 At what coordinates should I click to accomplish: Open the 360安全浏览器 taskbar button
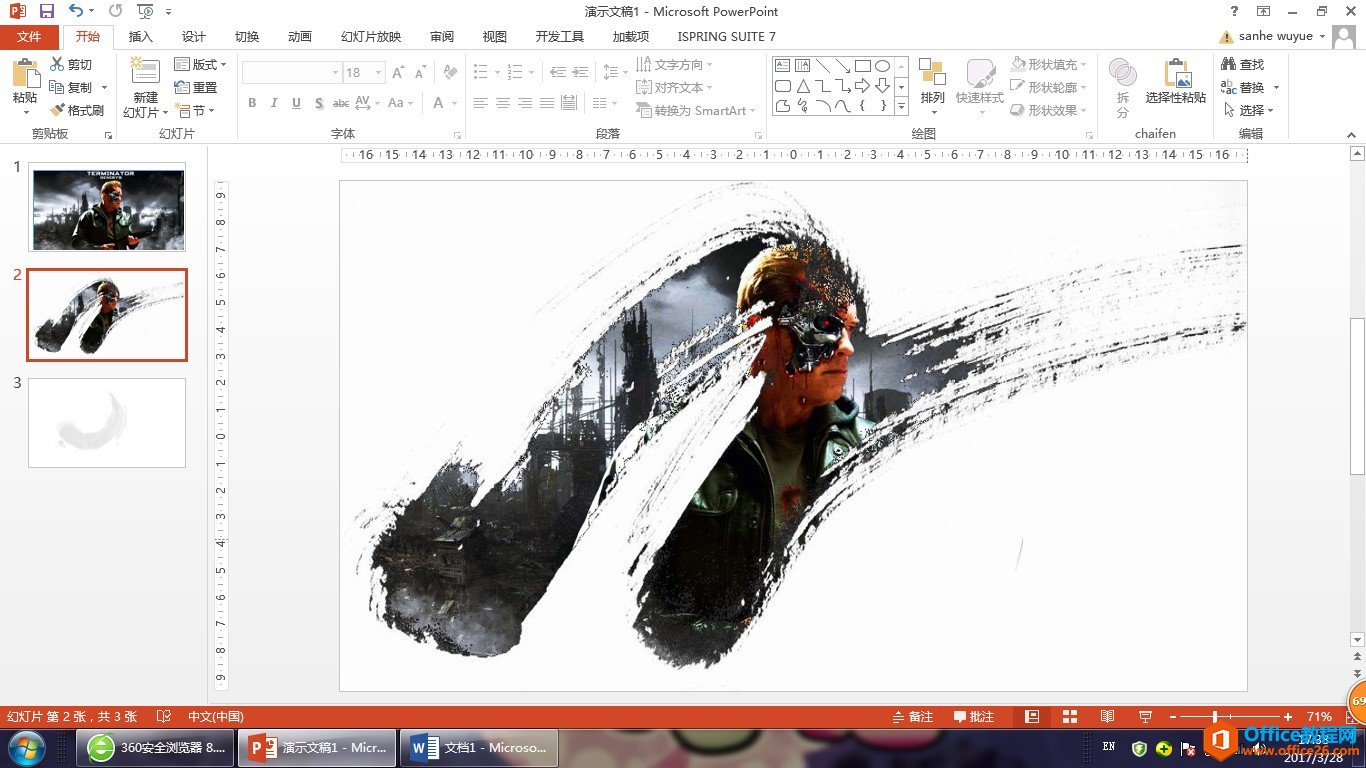click(x=156, y=748)
